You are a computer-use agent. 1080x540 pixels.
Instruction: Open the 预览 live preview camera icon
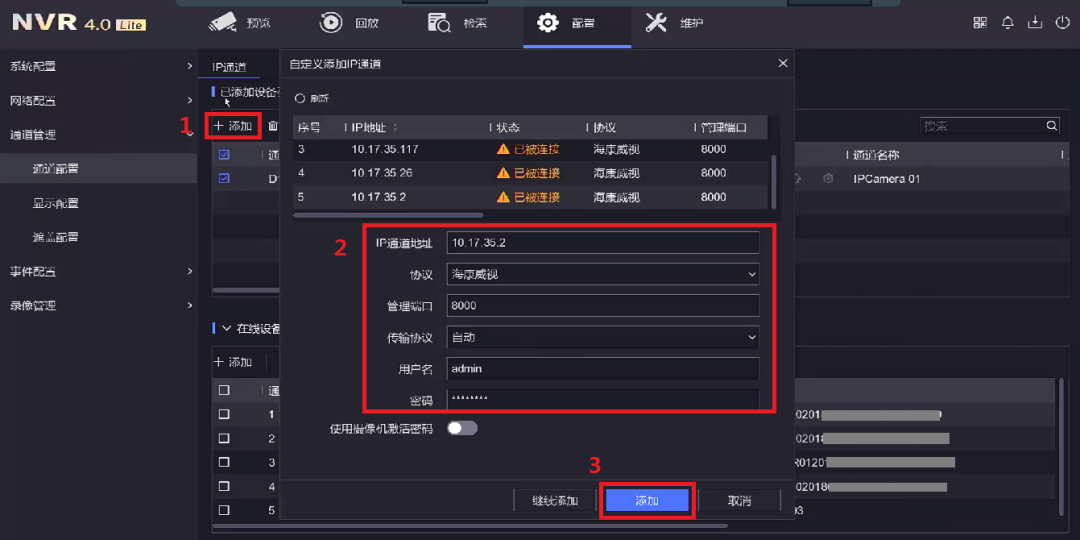click(224, 22)
